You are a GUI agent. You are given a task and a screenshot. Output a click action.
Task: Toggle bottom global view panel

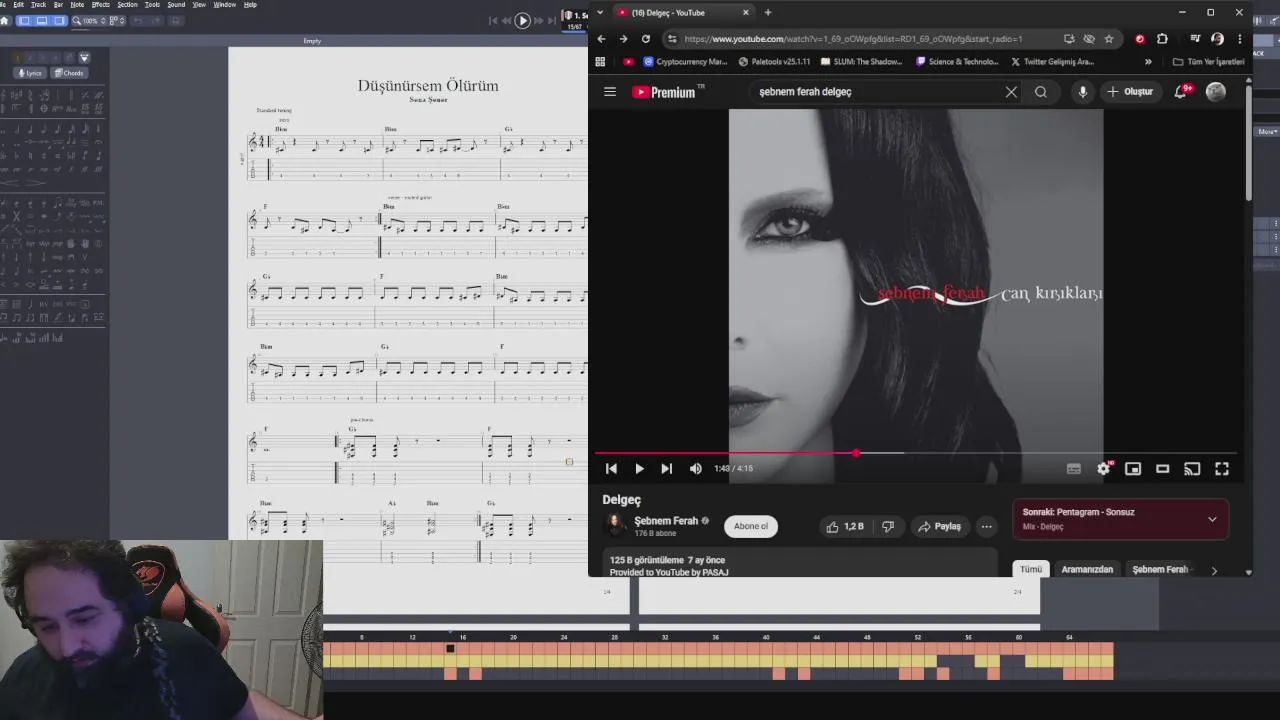(x=43, y=20)
